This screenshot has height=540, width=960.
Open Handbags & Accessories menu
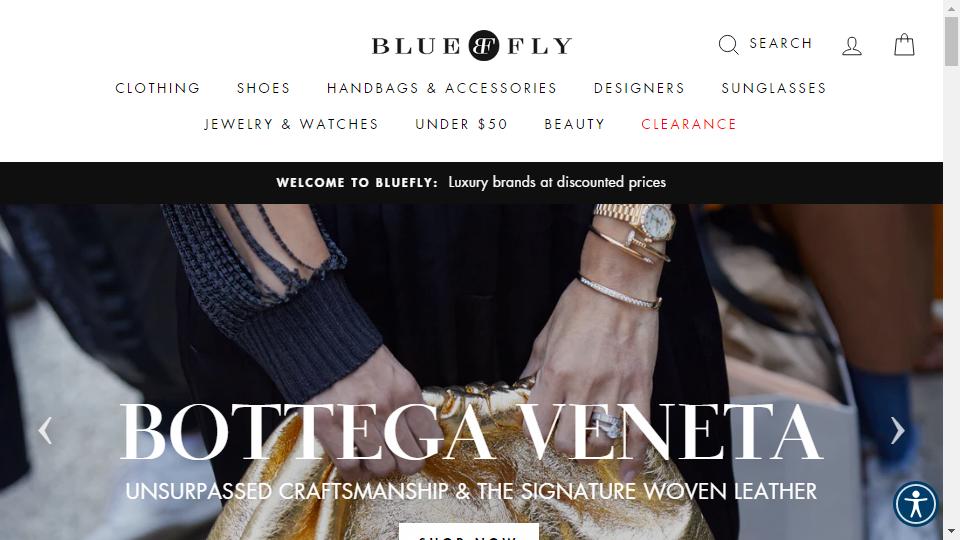[441, 88]
